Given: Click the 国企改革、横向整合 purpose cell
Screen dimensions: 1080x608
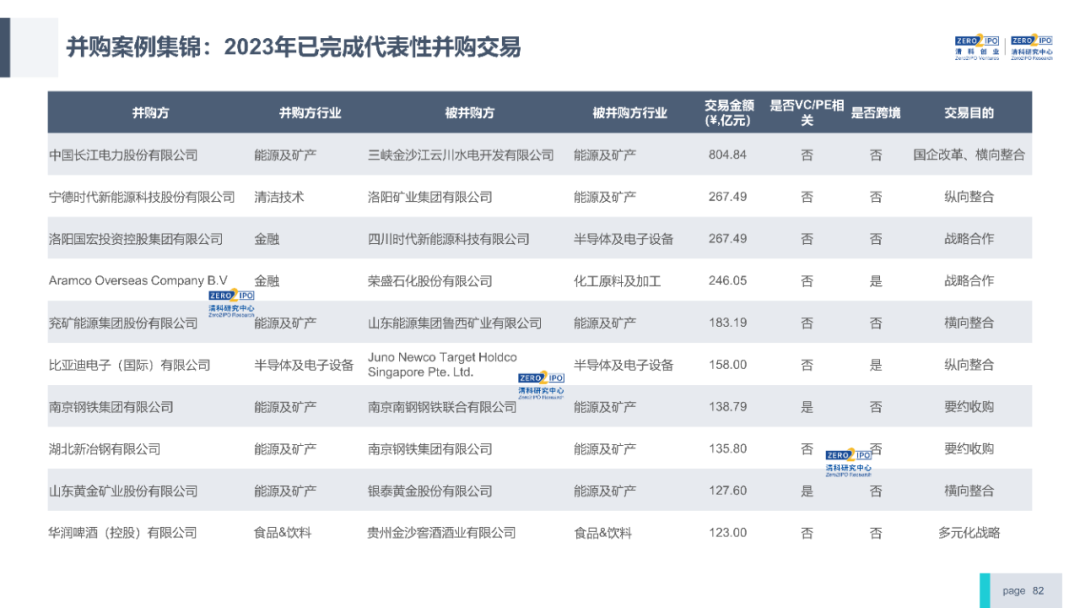Looking at the screenshot, I should (968, 155).
